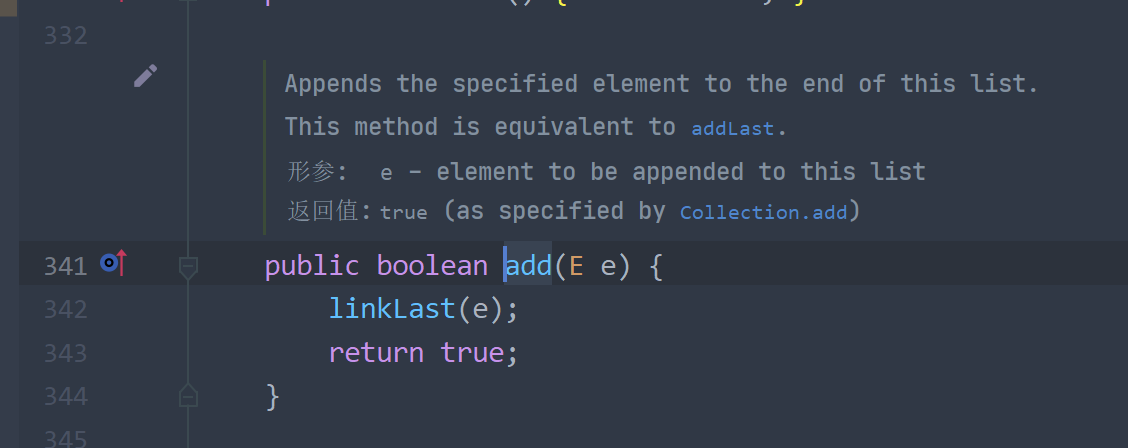Click the return keyword on line 343
Screen dimensions: 1128x448
tap(376, 353)
